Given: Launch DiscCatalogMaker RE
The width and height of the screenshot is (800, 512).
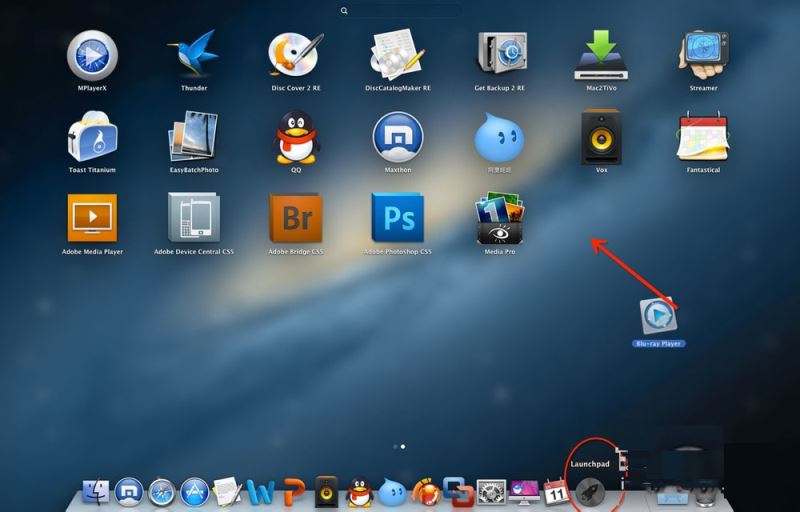Looking at the screenshot, I should [398, 55].
